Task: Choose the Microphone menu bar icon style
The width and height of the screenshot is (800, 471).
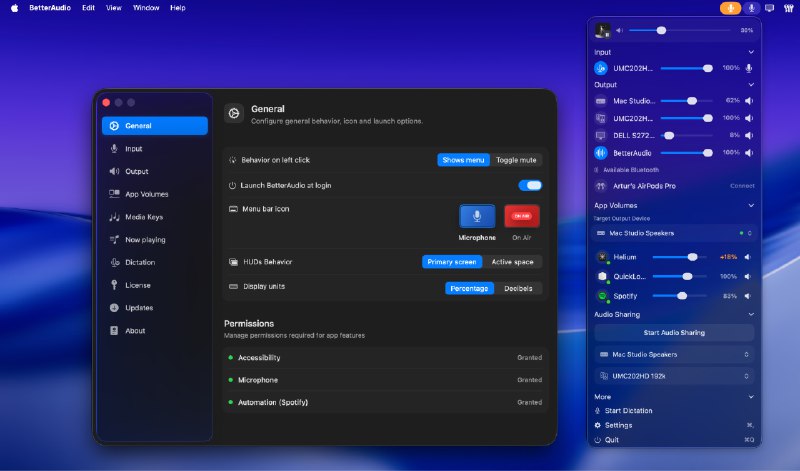Action: click(477, 216)
